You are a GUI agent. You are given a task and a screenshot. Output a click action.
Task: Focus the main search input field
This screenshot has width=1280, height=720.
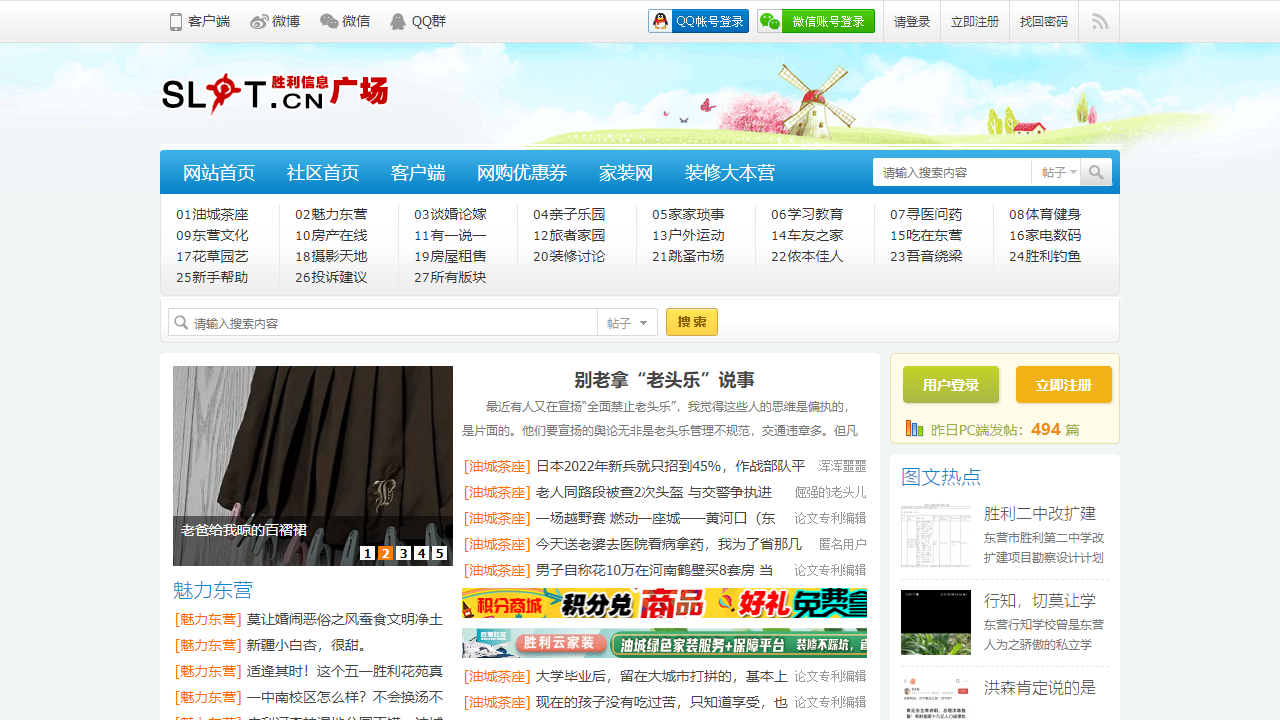tap(383, 323)
